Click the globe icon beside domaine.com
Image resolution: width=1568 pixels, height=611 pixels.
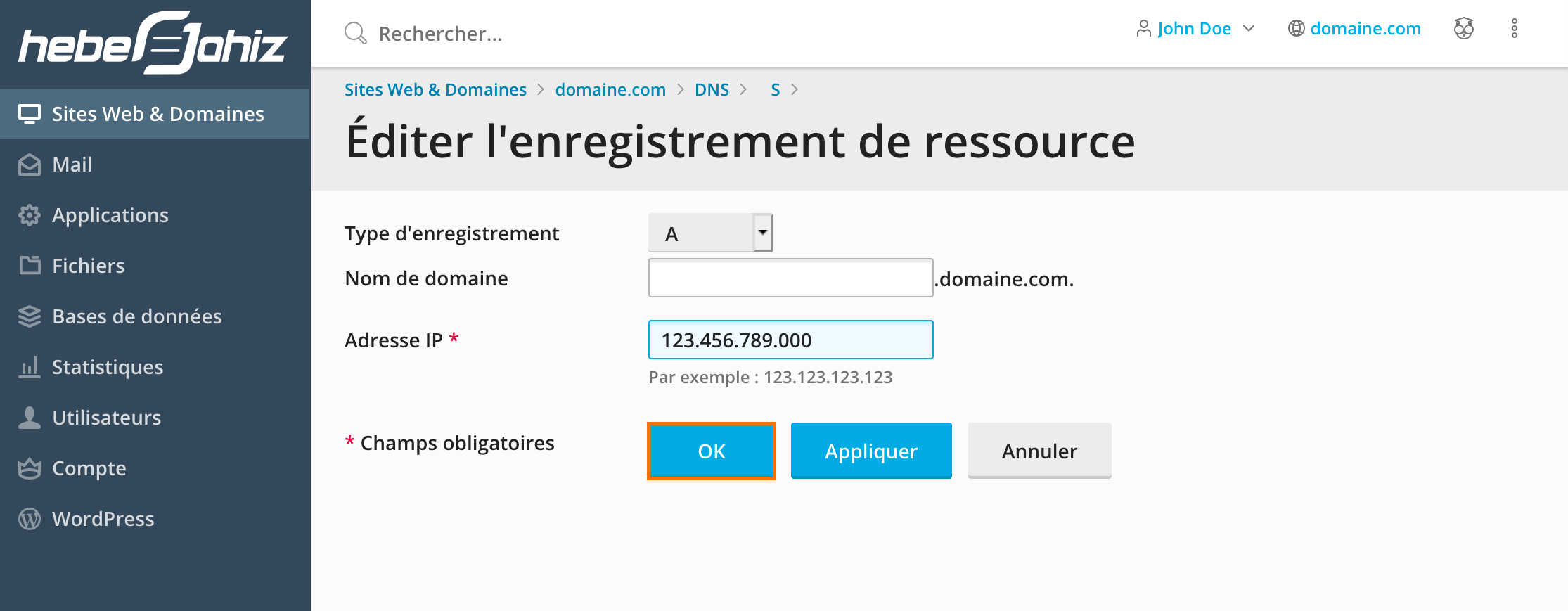coord(1296,29)
